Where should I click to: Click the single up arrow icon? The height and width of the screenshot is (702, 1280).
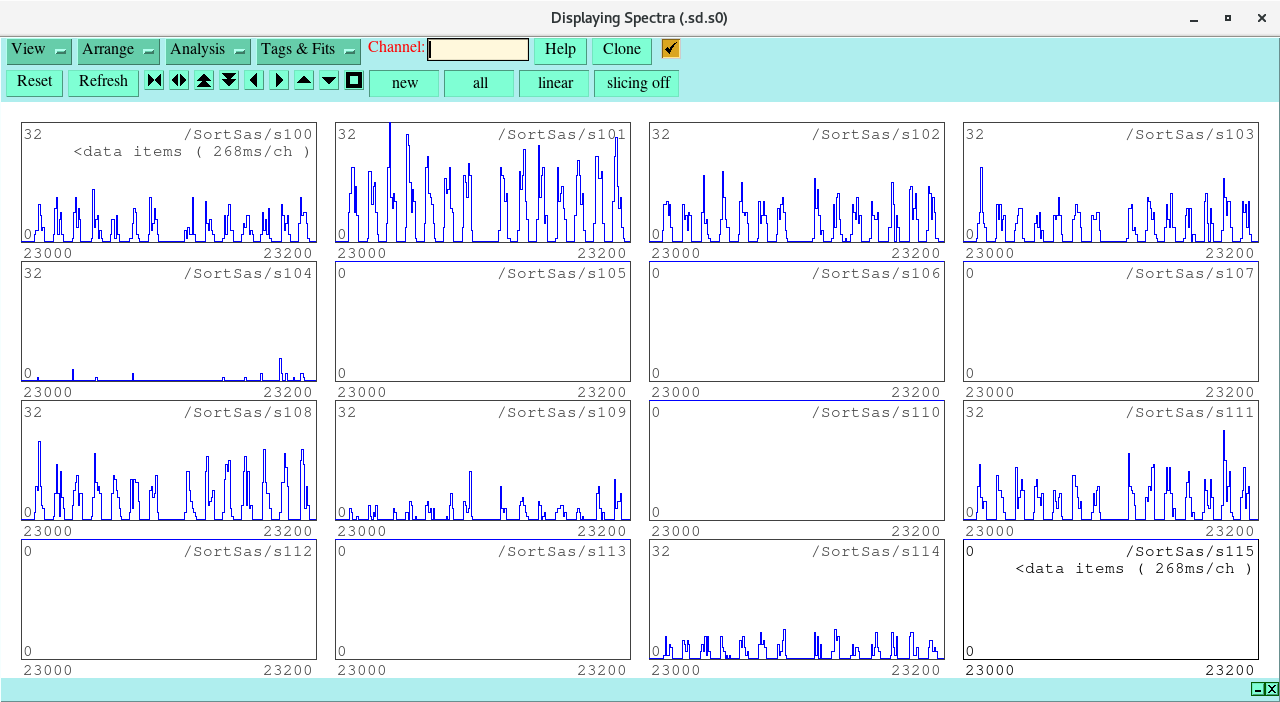click(304, 81)
